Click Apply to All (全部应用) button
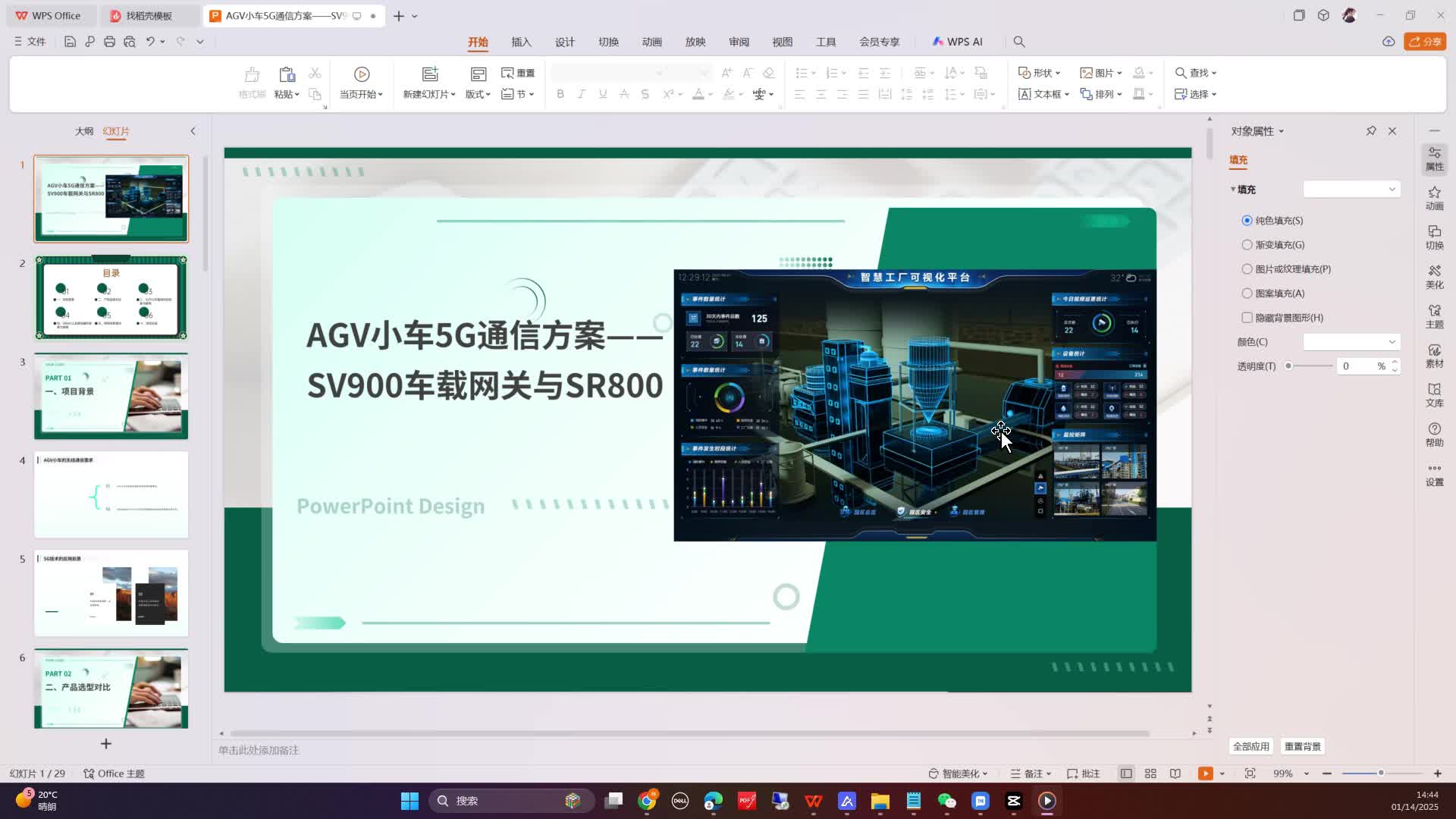 [1251, 746]
